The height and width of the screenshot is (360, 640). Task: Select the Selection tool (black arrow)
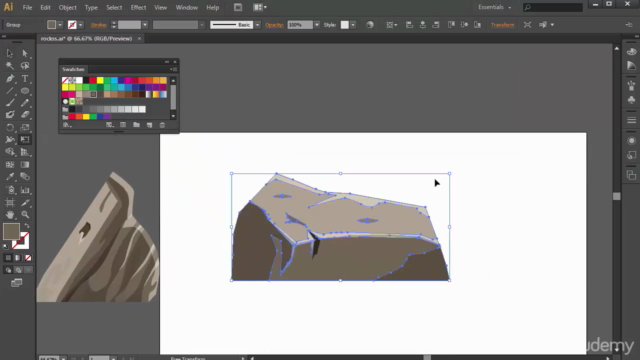click(x=10, y=53)
